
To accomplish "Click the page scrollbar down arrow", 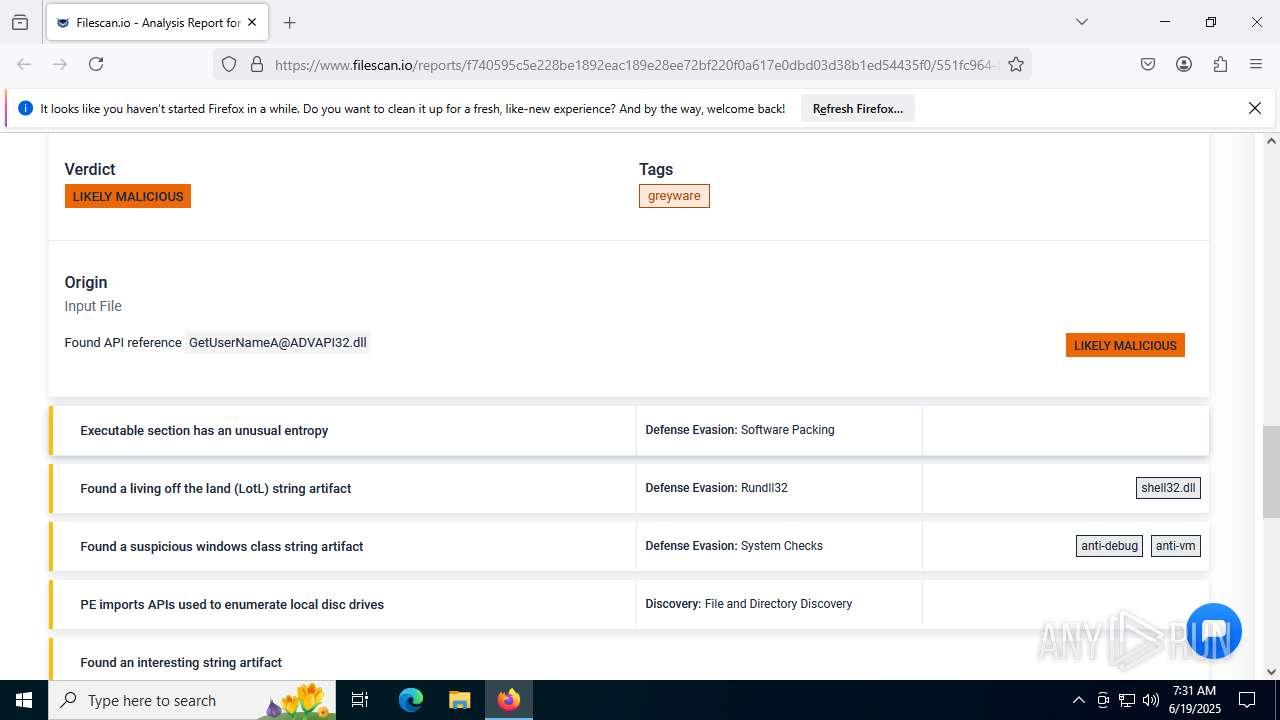I will (x=1271, y=671).
